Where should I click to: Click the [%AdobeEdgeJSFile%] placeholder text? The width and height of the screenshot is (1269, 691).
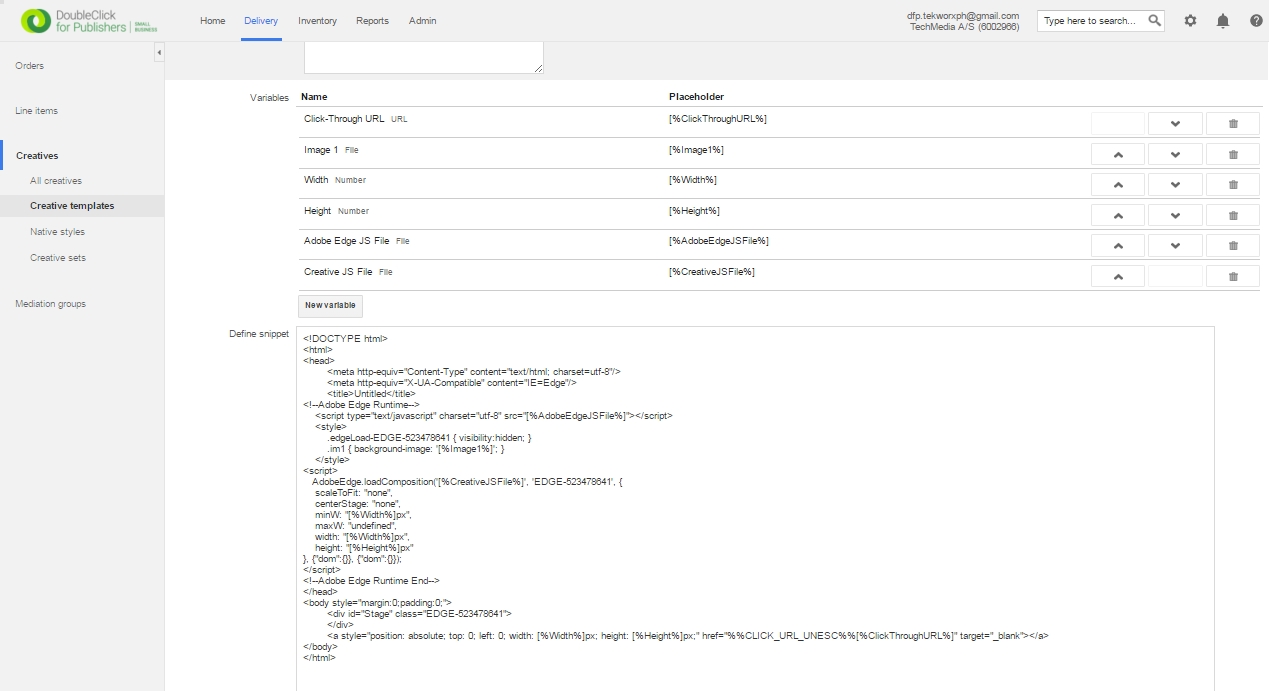[719, 241]
